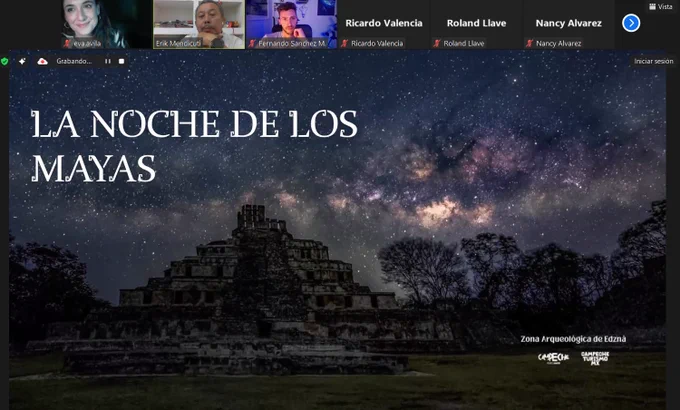Click muted mic icon beside Roland Llave label
This screenshot has height=410, width=680.
click(437, 43)
